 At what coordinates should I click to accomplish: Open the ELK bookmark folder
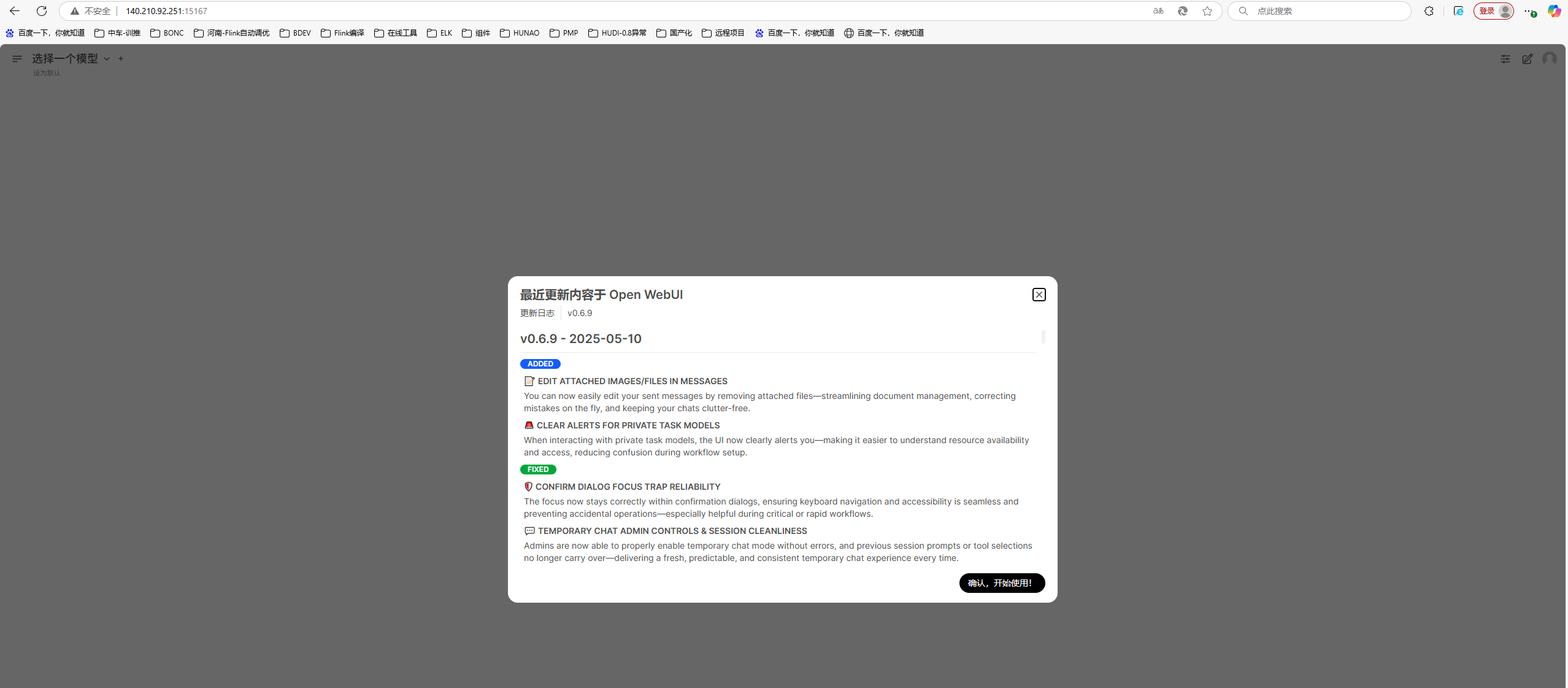pos(439,33)
